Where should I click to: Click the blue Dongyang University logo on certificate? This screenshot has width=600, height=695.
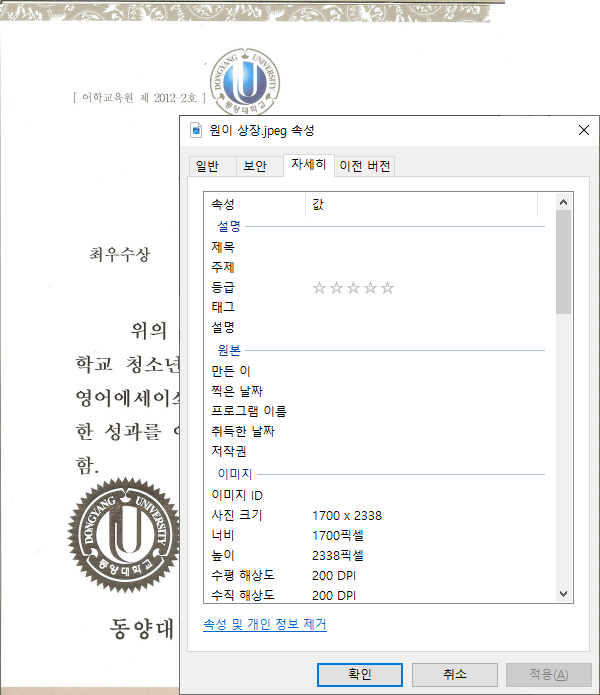tap(245, 82)
